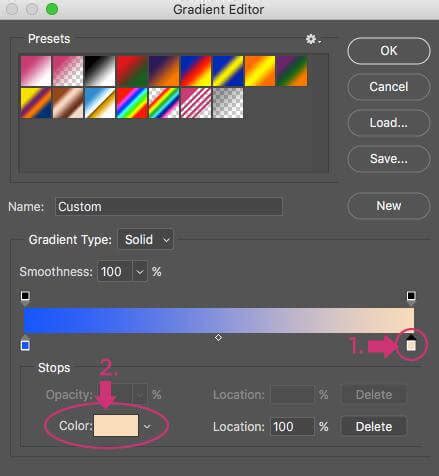Open the peach Color swatch picker
The height and width of the screenshot is (476, 439).
click(116, 426)
